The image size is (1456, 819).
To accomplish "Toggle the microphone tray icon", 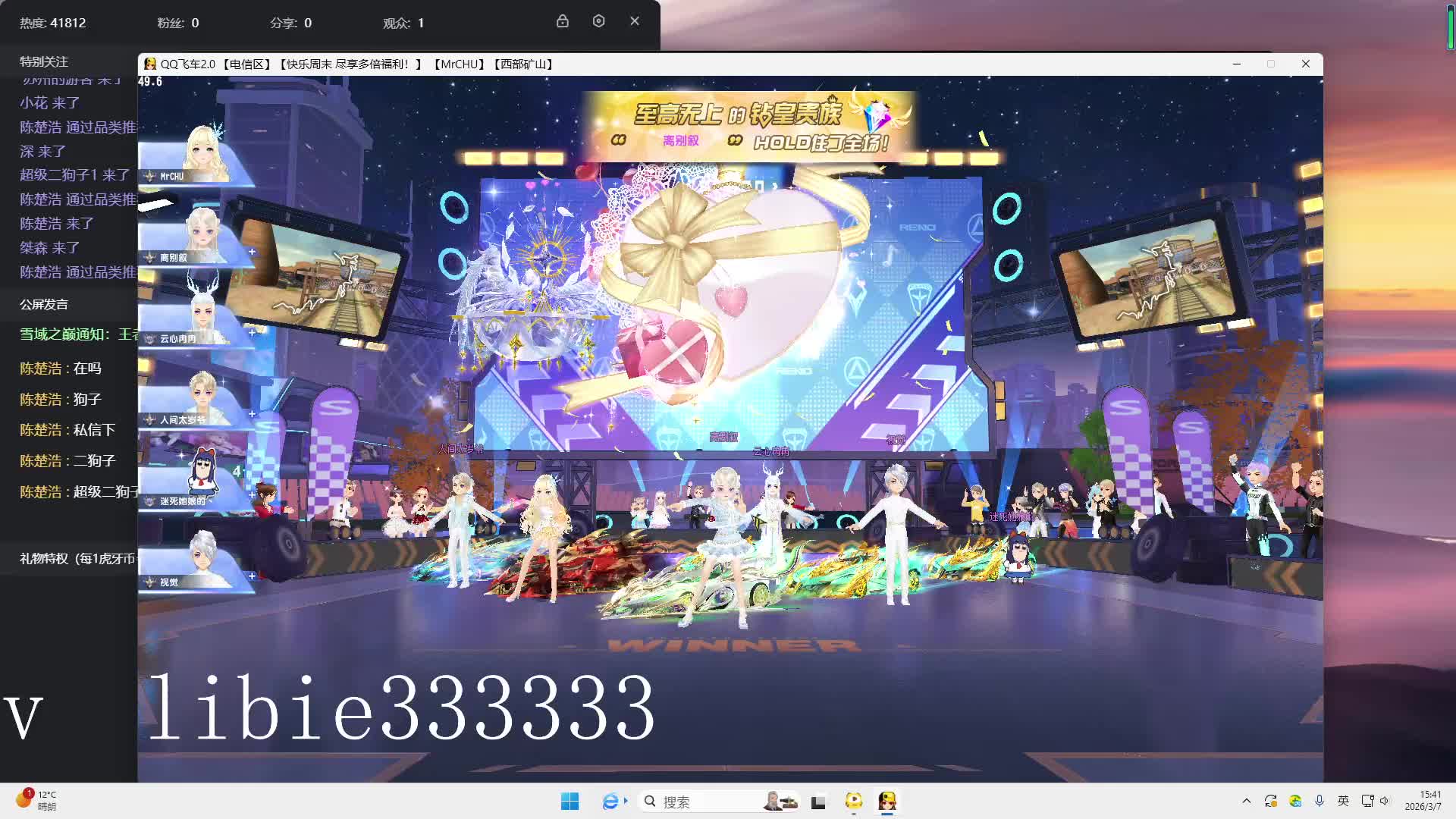I will point(1319,801).
